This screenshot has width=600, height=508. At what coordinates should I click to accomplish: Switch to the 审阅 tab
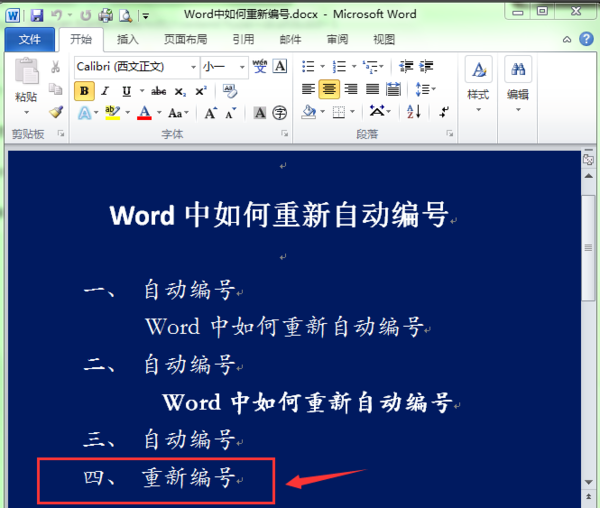tap(337, 39)
